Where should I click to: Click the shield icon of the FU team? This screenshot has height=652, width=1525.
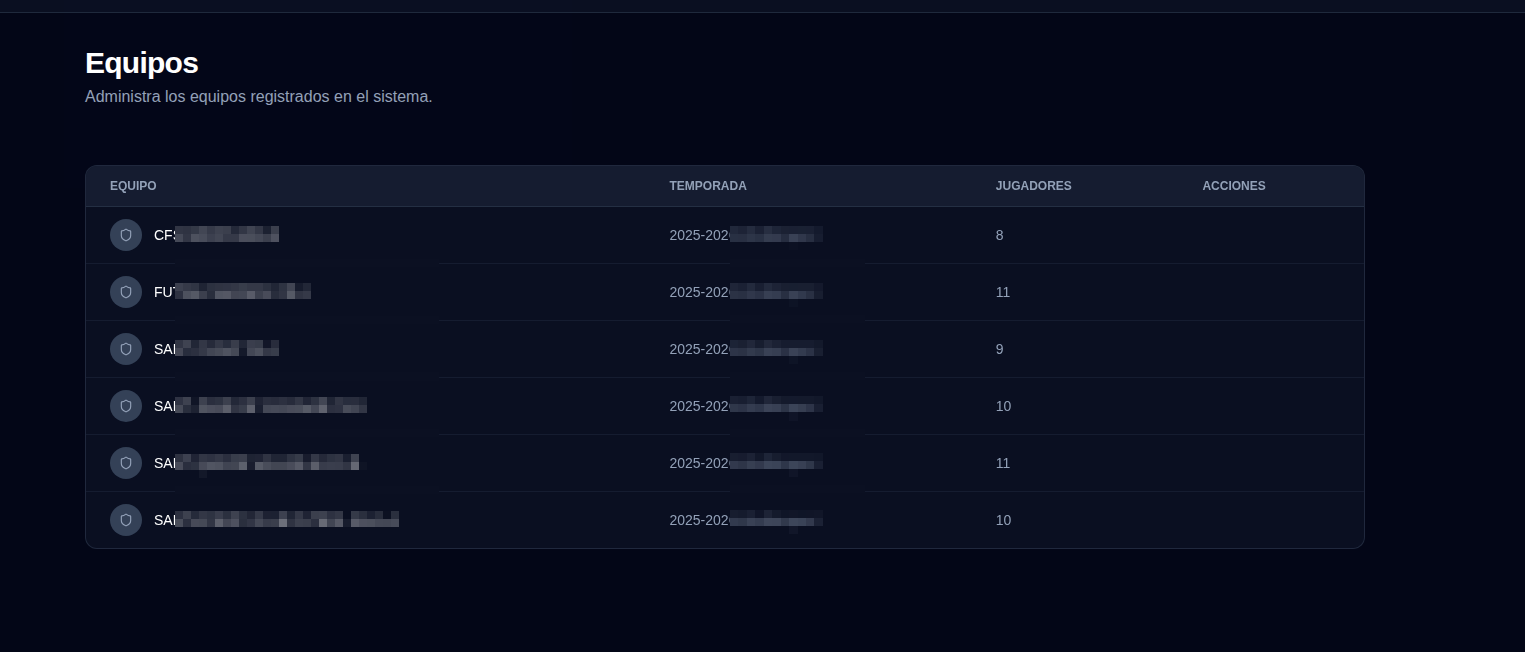point(126,292)
